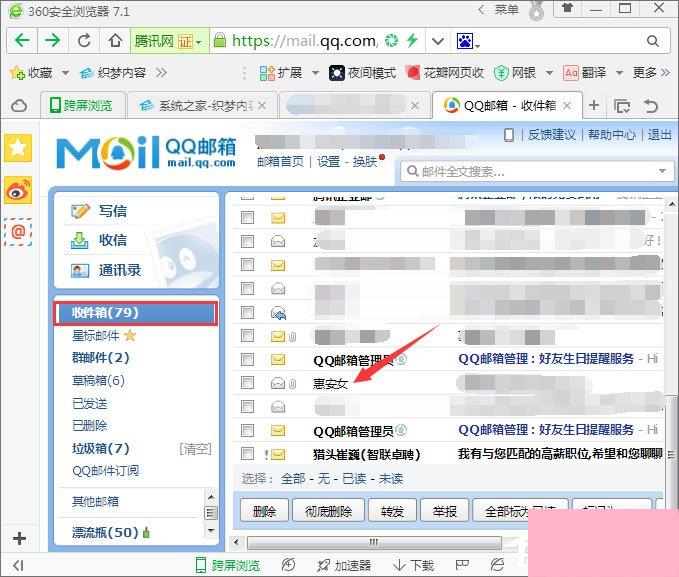Viewport: 679px width, 577px height.
Task: Tick checkbox for the 惠安女 email
Action: pos(247,383)
